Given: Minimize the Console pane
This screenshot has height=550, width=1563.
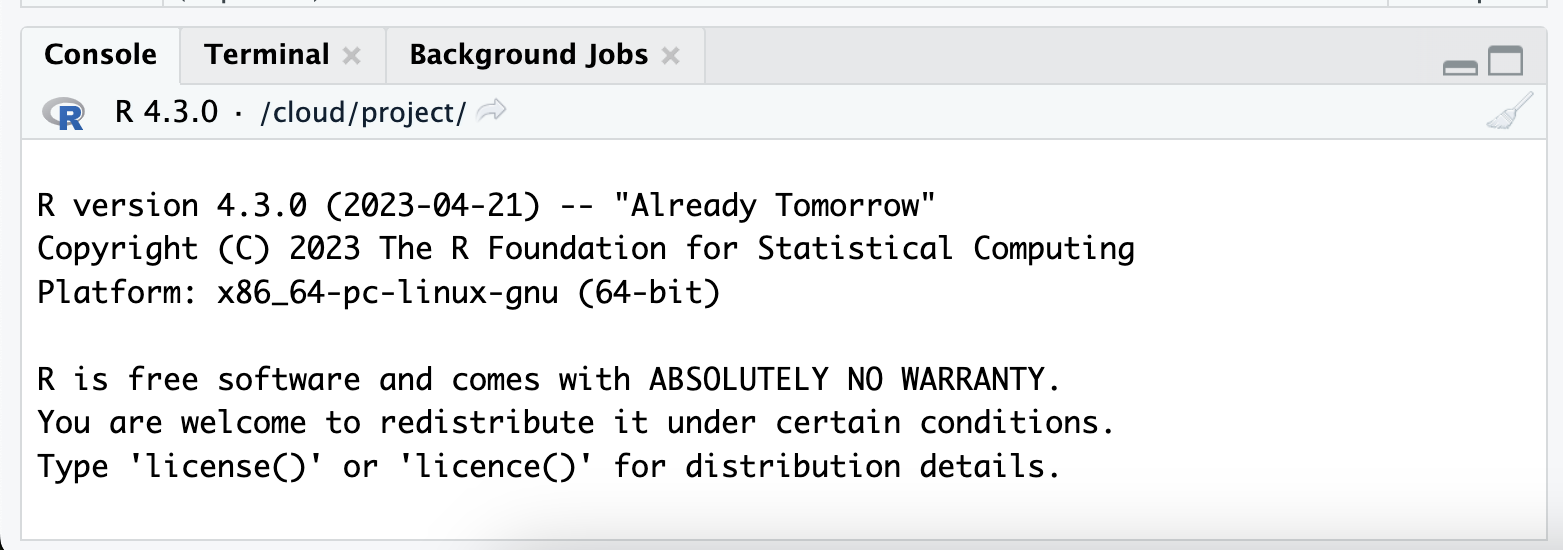Looking at the screenshot, I should 1461,66.
